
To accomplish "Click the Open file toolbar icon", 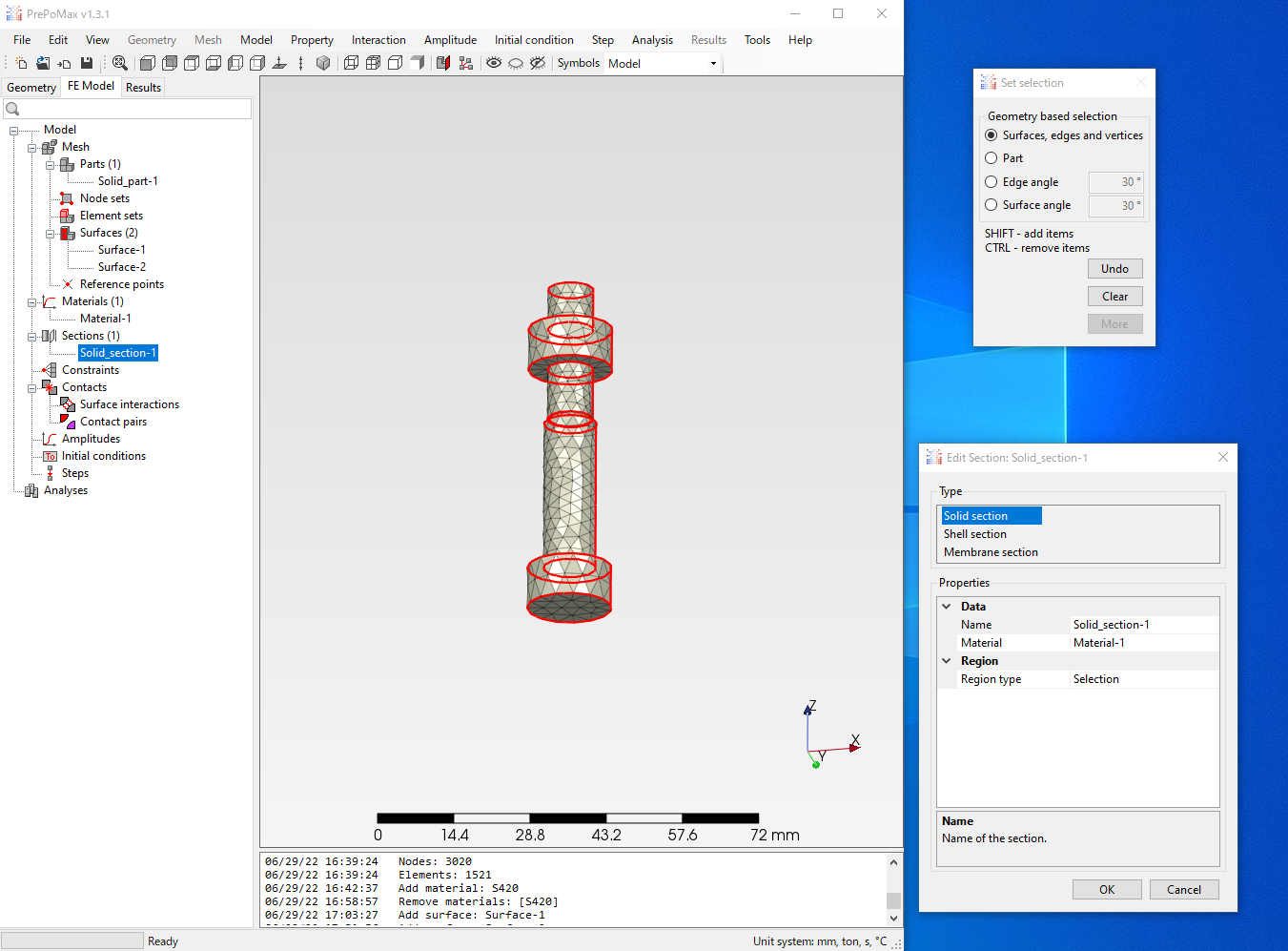I will click(x=43, y=63).
